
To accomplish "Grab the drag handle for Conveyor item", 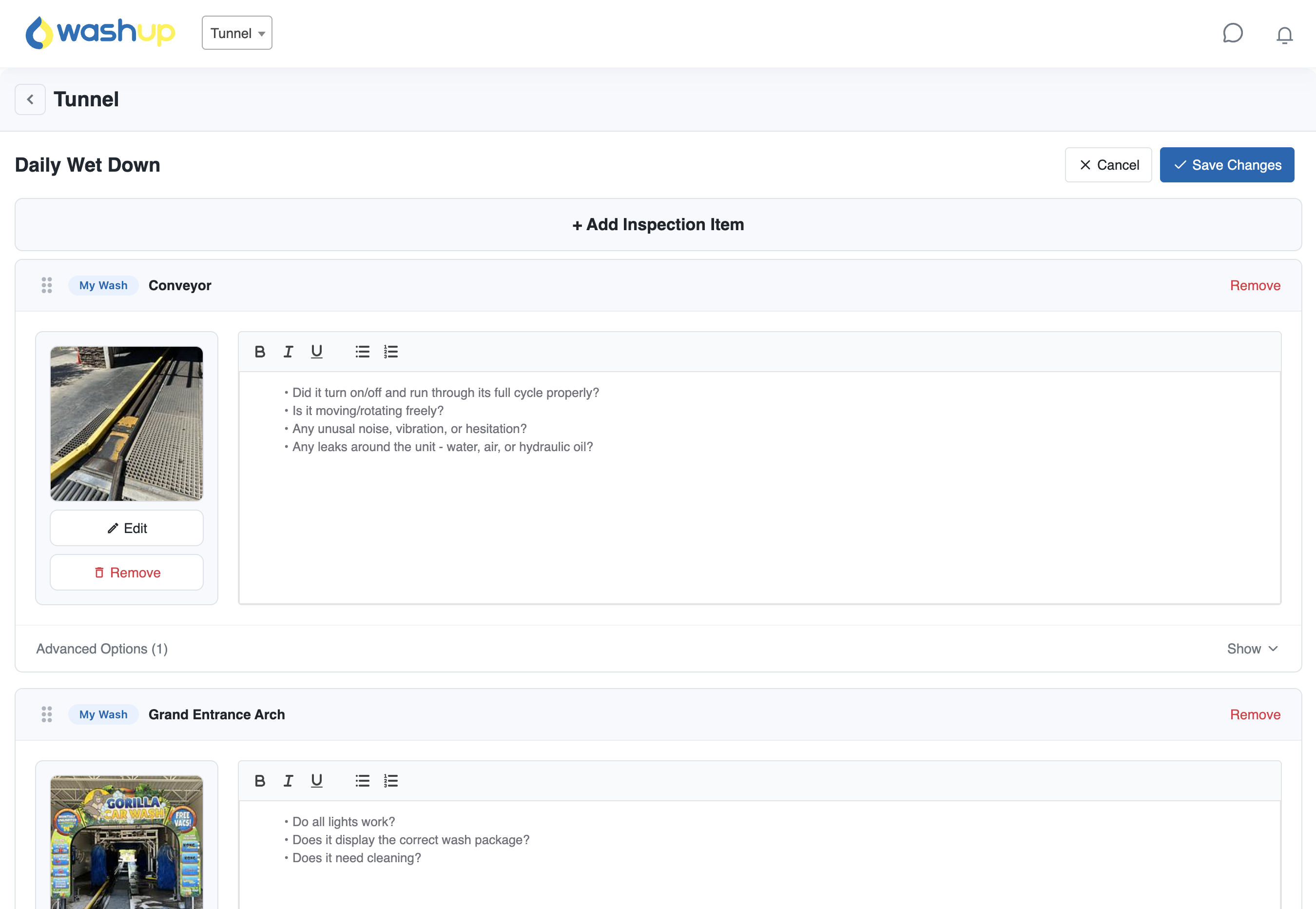I will (x=47, y=285).
